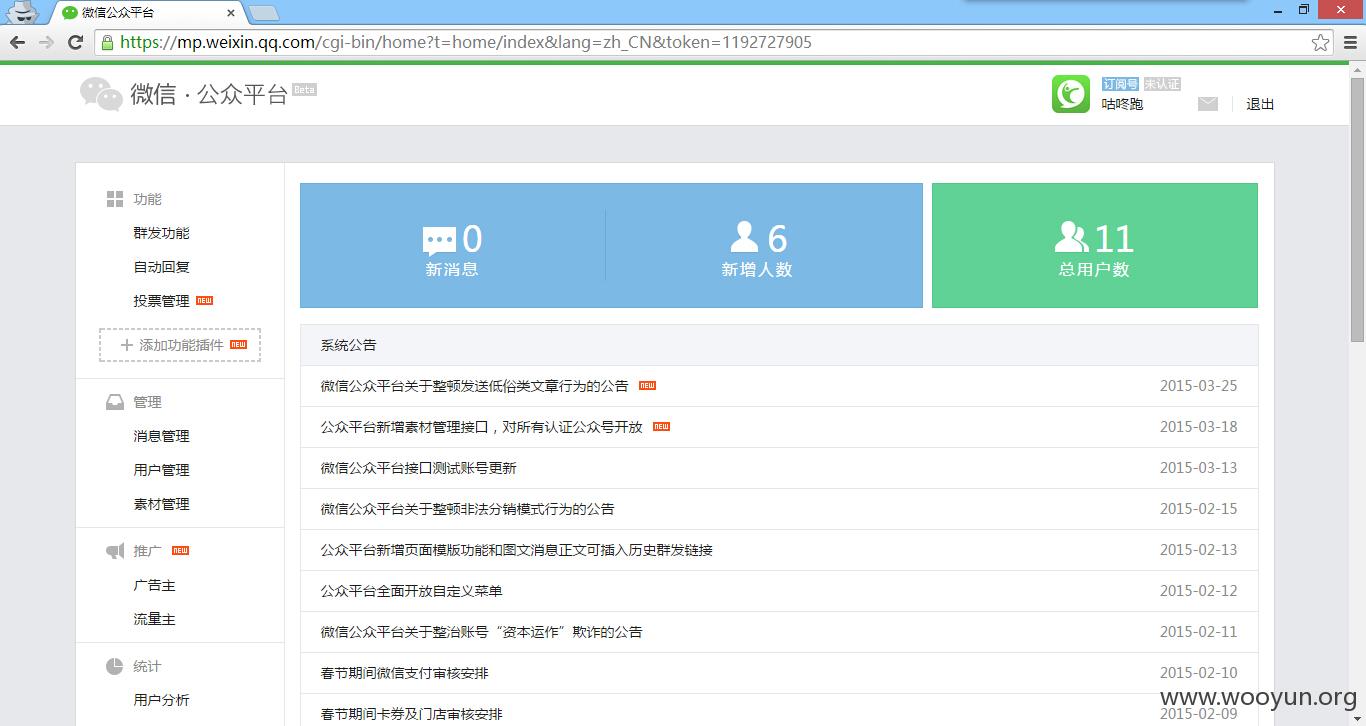Click the total users people icon
This screenshot has width=1366, height=726.
tap(1071, 237)
